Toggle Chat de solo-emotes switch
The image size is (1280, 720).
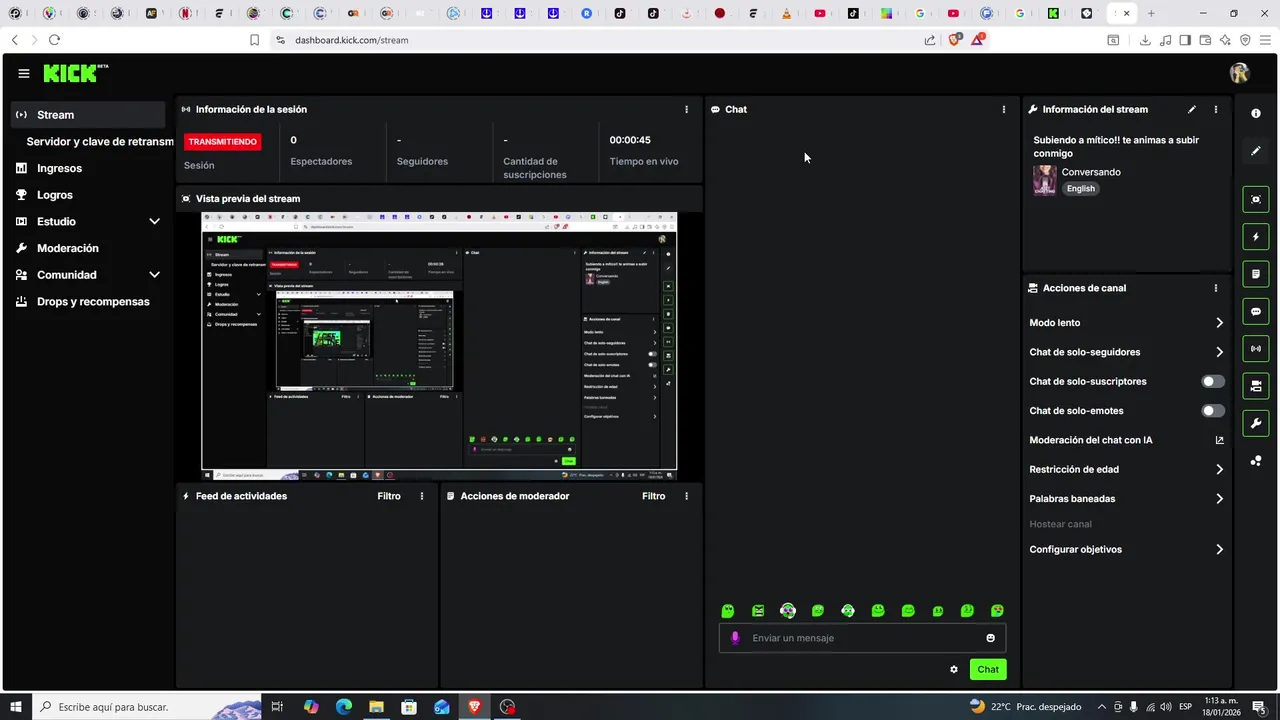(x=1213, y=411)
